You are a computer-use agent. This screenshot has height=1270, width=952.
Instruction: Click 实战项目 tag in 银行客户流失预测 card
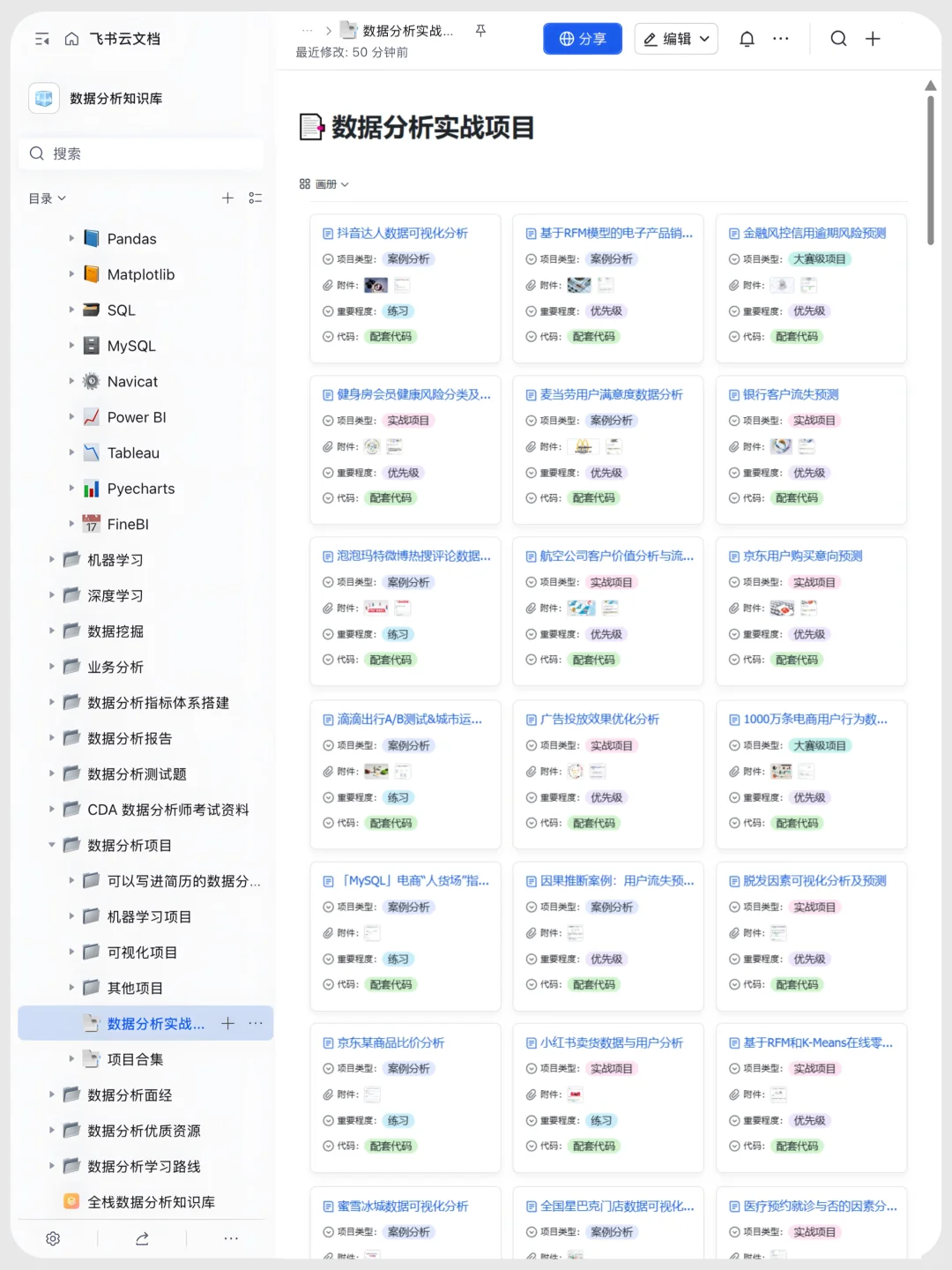[x=814, y=421]
